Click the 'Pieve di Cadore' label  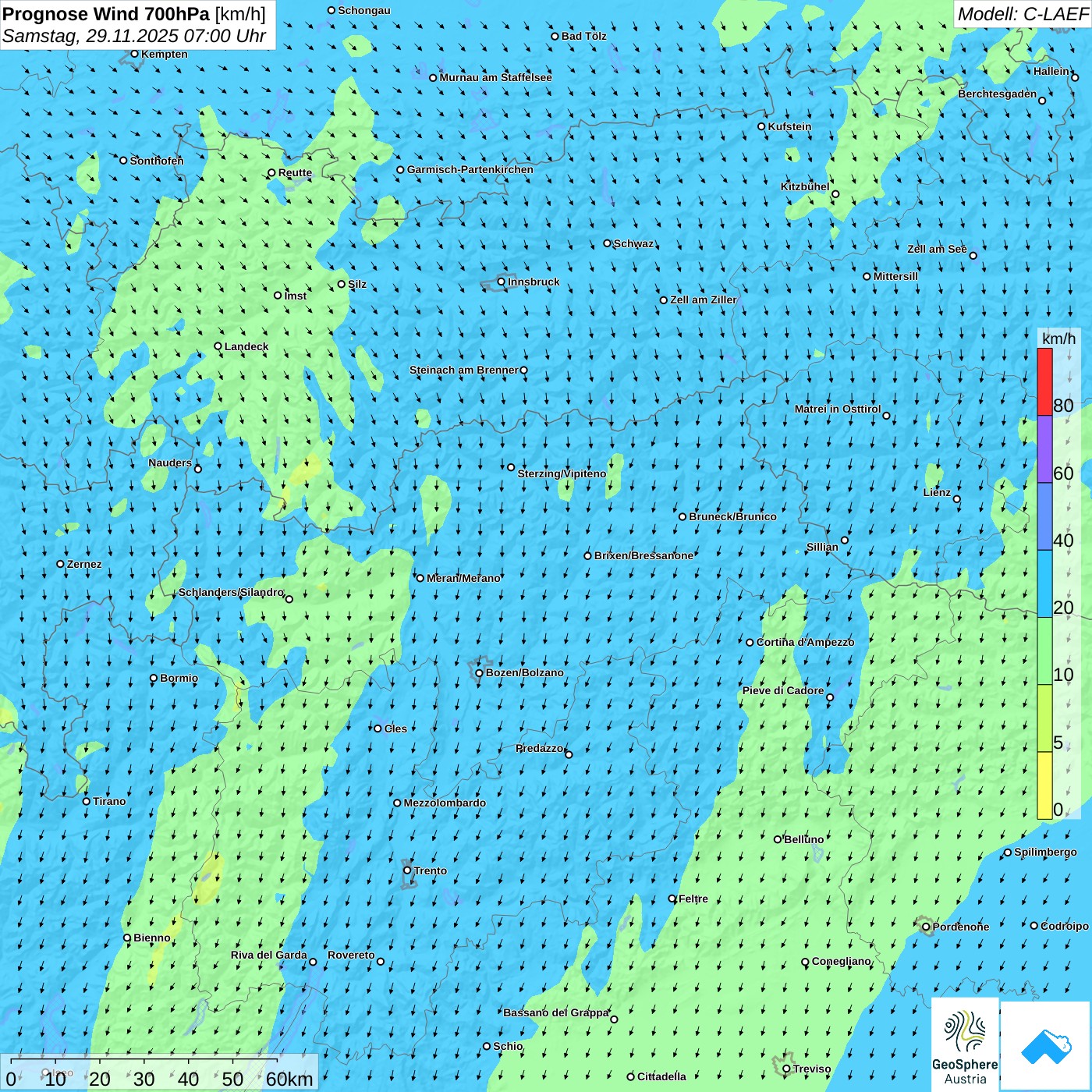783,690
